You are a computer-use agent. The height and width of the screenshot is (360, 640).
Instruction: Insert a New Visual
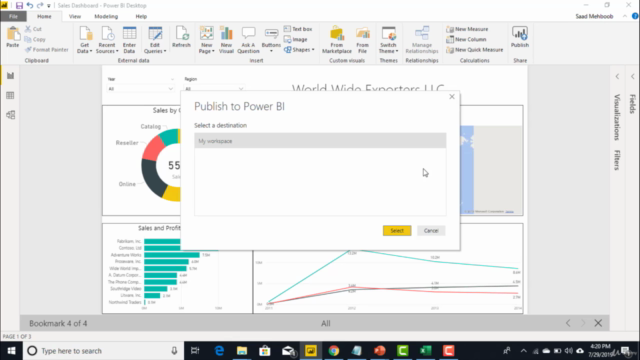point(226,40)
